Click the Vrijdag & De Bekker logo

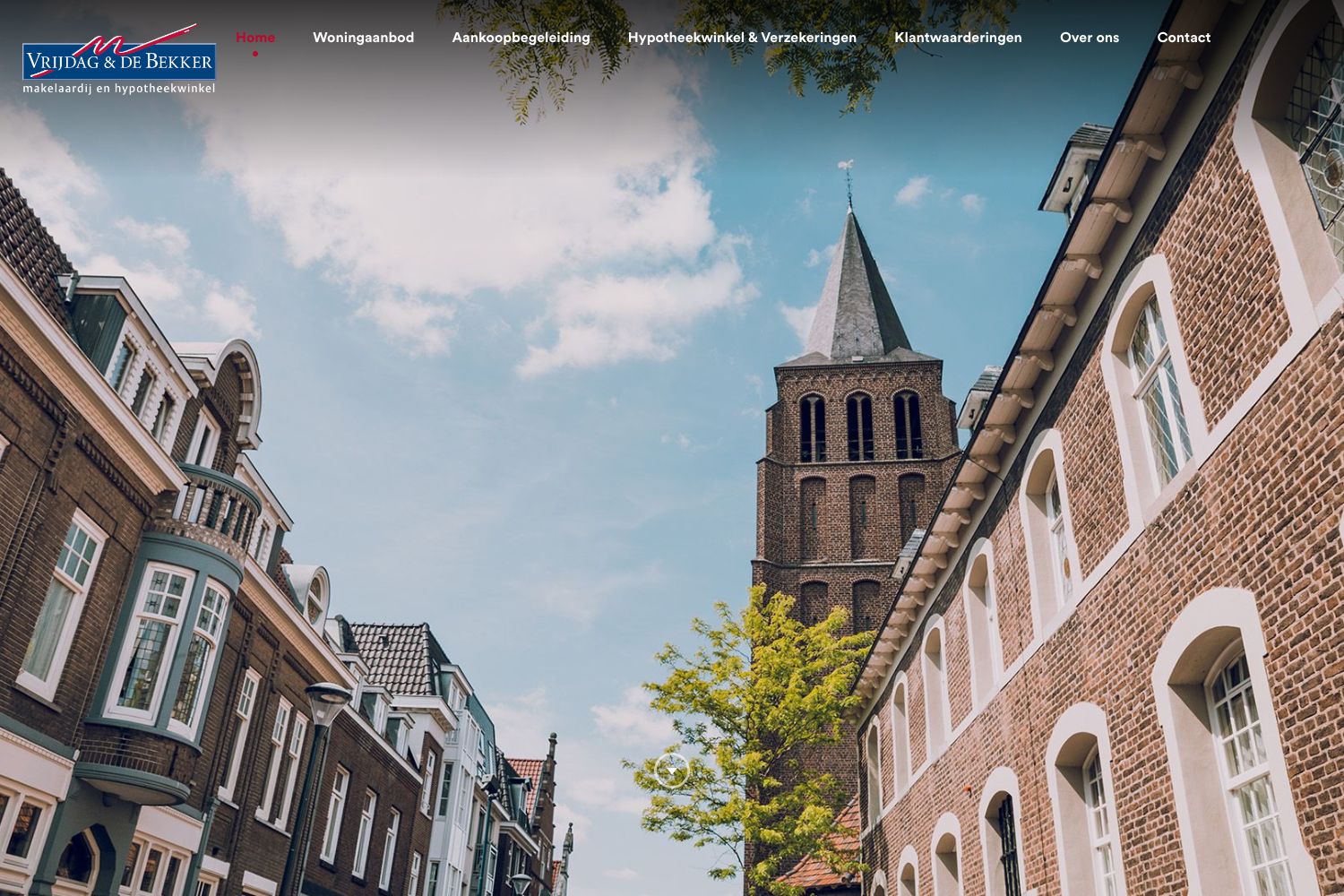point(119,59)
